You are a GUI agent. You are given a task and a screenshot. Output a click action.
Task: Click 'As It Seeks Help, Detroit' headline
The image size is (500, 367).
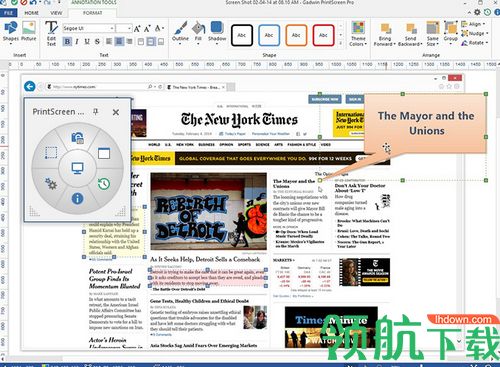pyautogui.click(x=205, y=259)
